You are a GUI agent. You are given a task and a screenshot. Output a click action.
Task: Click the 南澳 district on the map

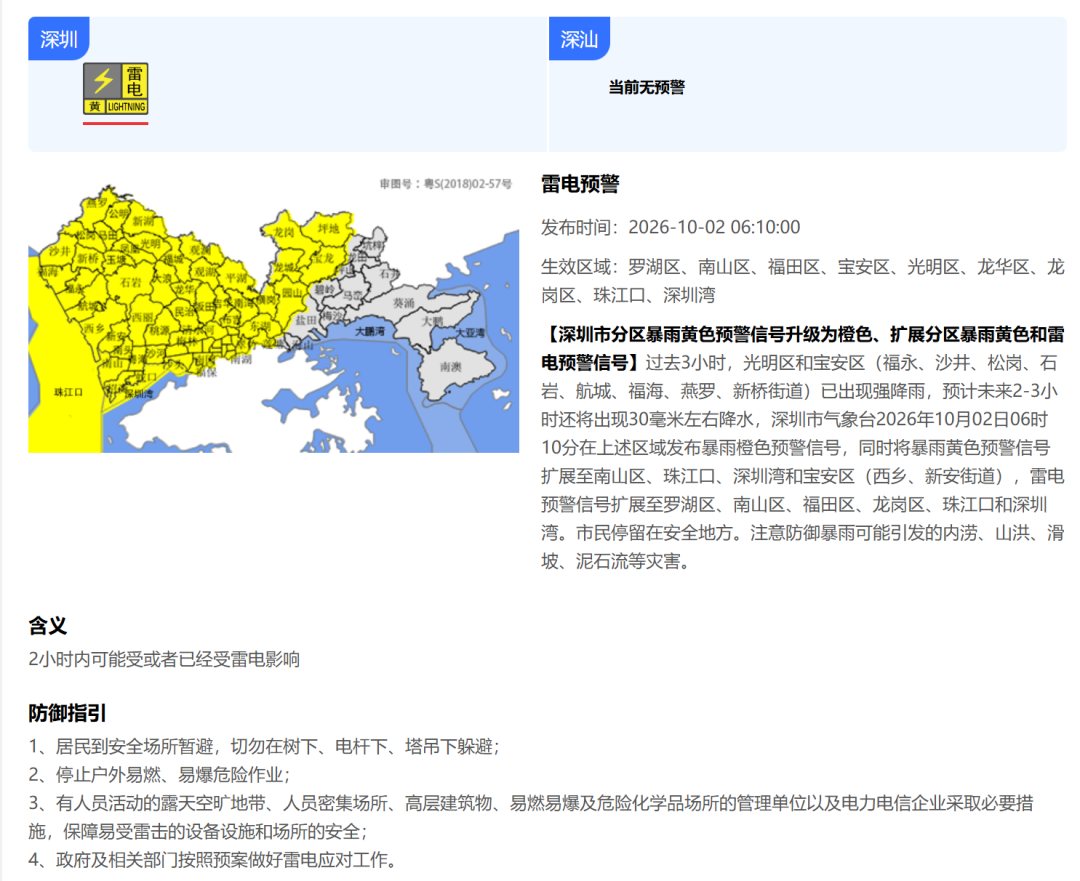point(450,366)
